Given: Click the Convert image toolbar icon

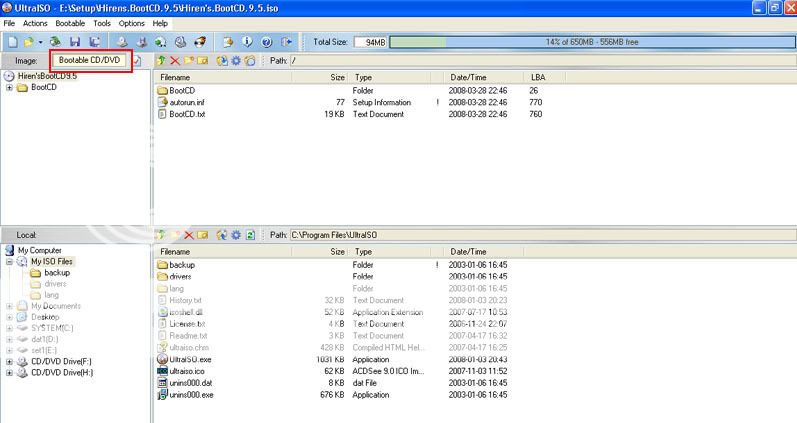Looking at the screenshot, I should point(161,42).
